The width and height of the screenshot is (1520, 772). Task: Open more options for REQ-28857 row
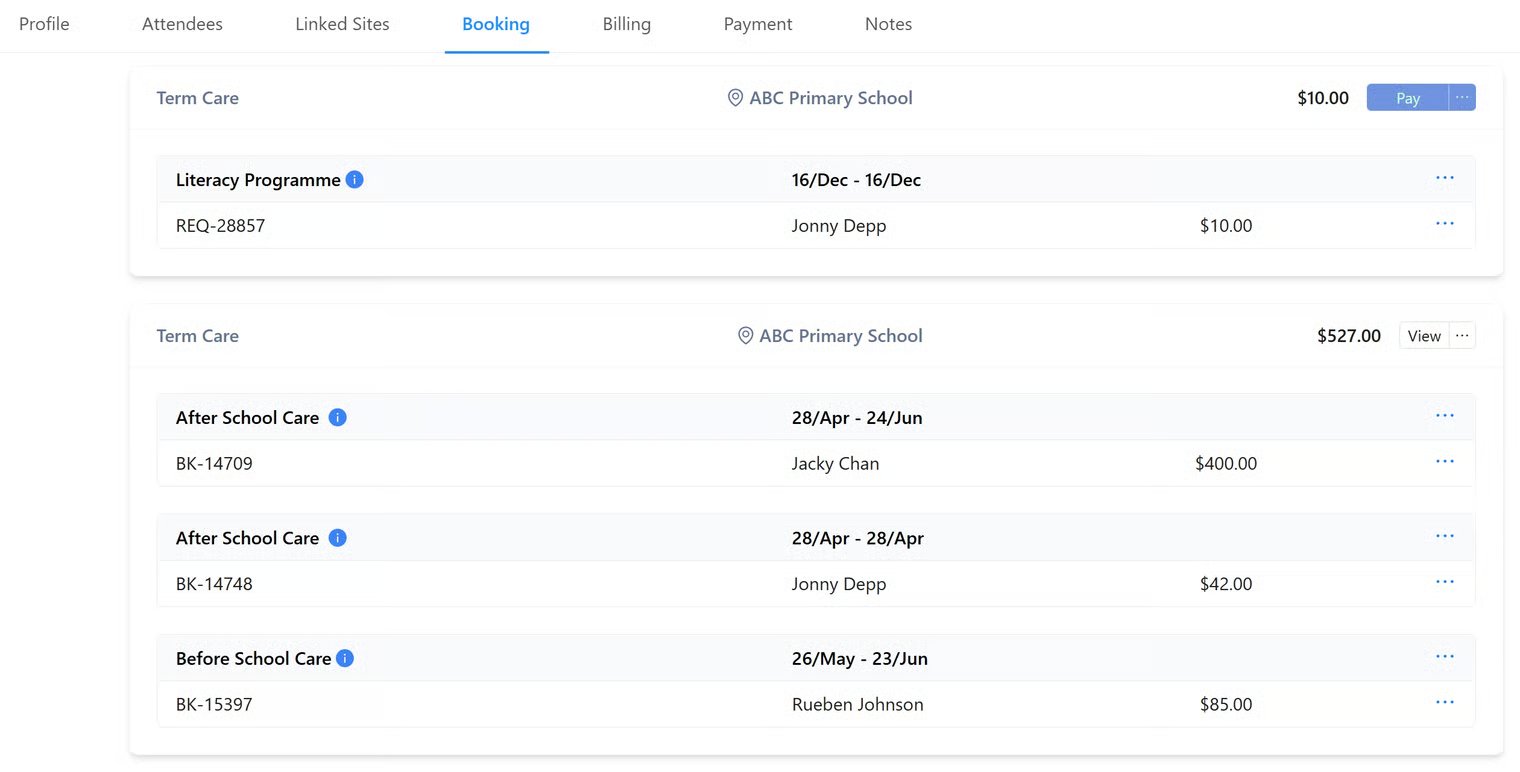coord(1444,224)
